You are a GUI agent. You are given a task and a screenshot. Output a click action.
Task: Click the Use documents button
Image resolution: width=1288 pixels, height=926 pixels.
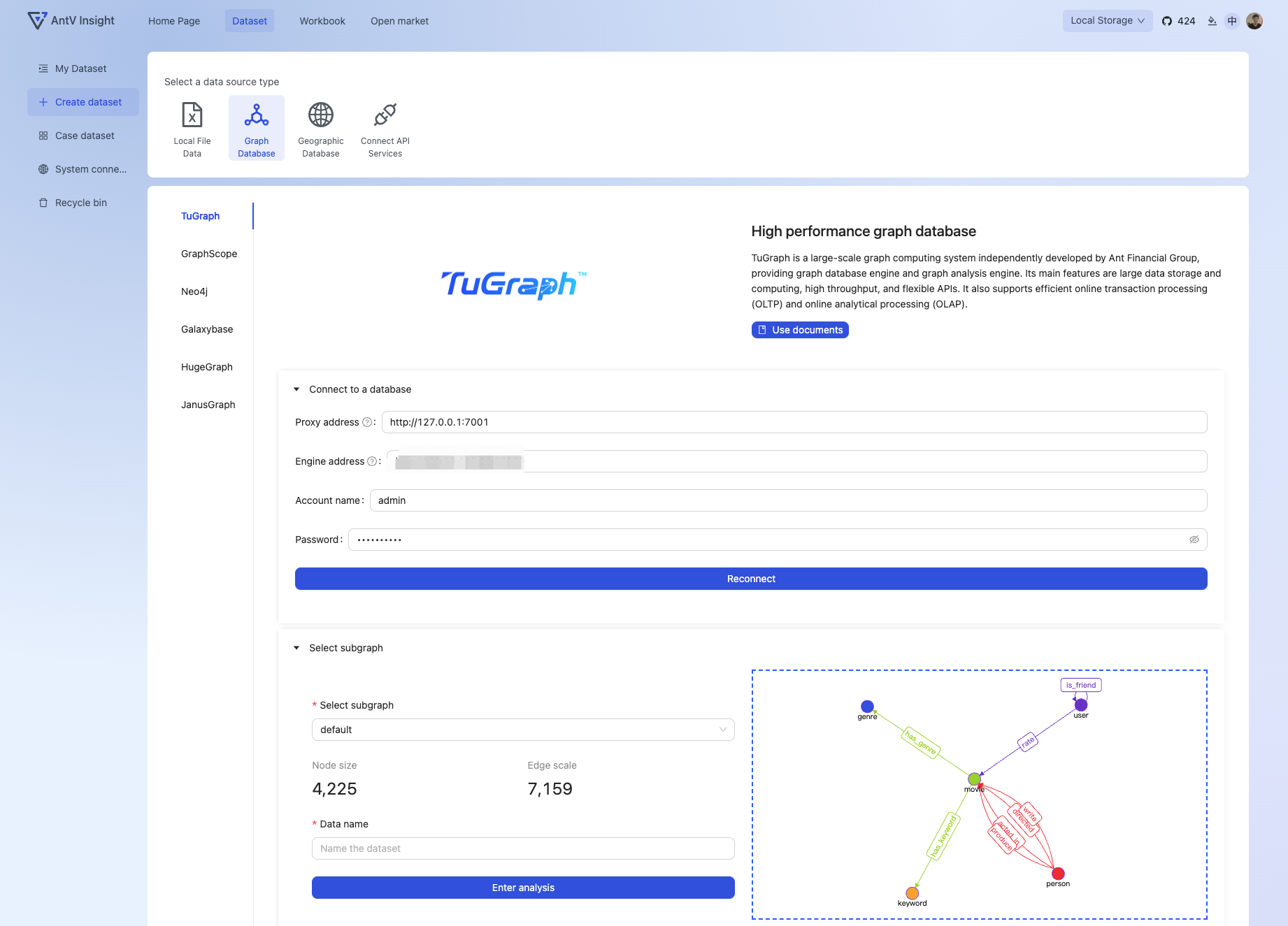(800, 330)
